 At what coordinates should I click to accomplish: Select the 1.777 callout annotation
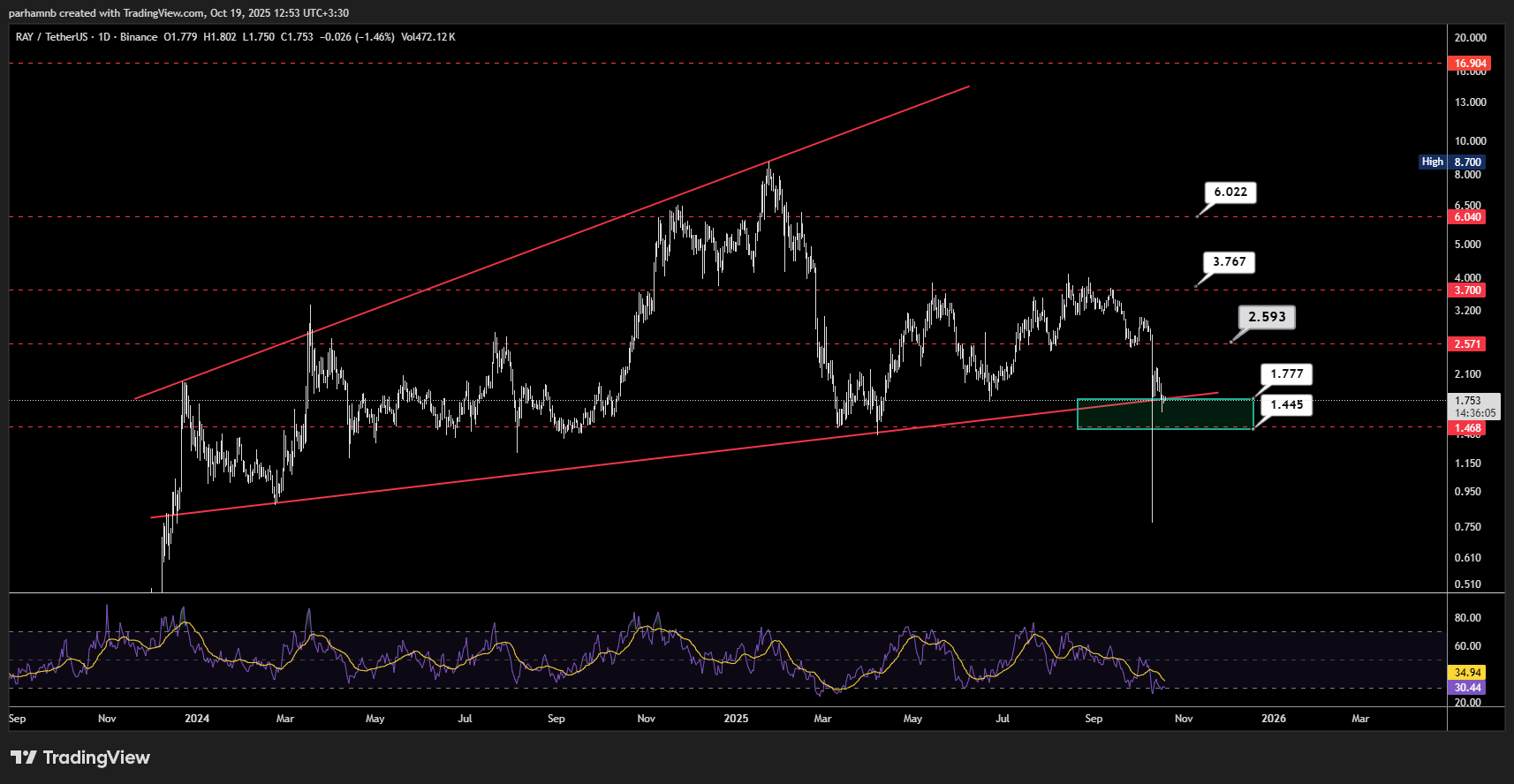pyautogui.click(x=1286, y=374)
